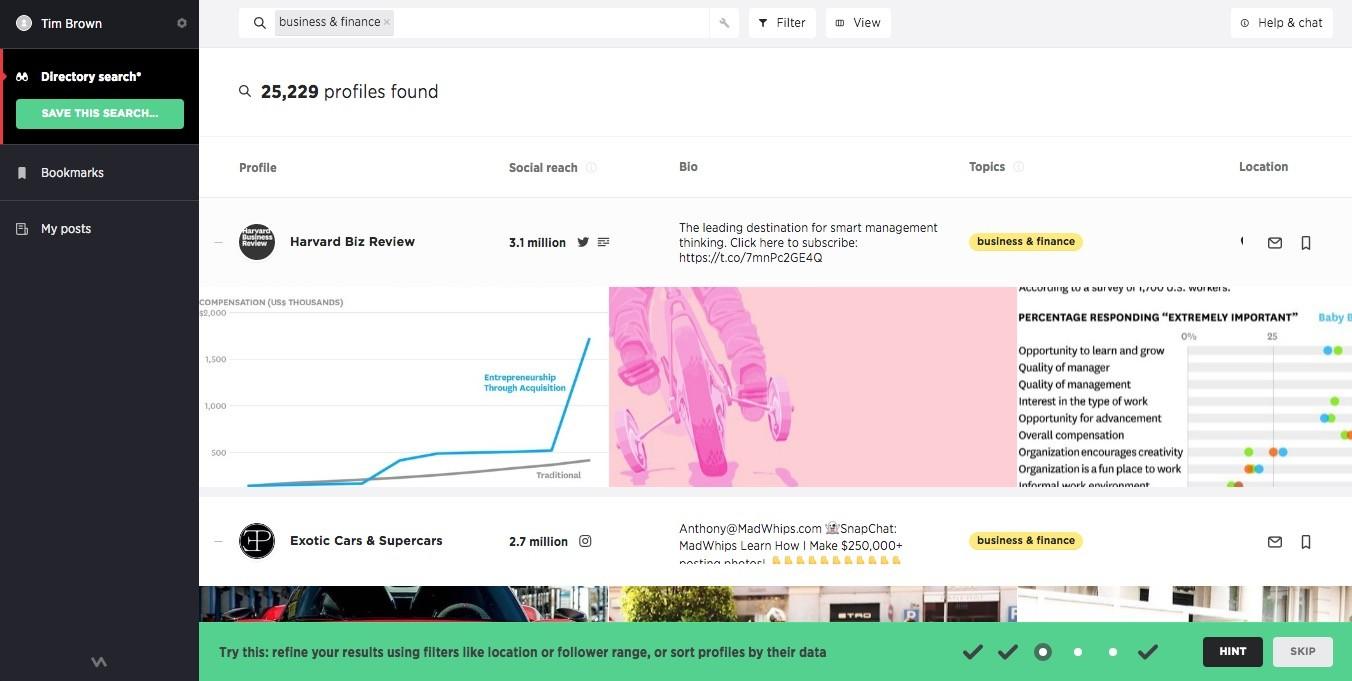Click Harvard Biz Review's business & finance tag

tap(1026, 242)
